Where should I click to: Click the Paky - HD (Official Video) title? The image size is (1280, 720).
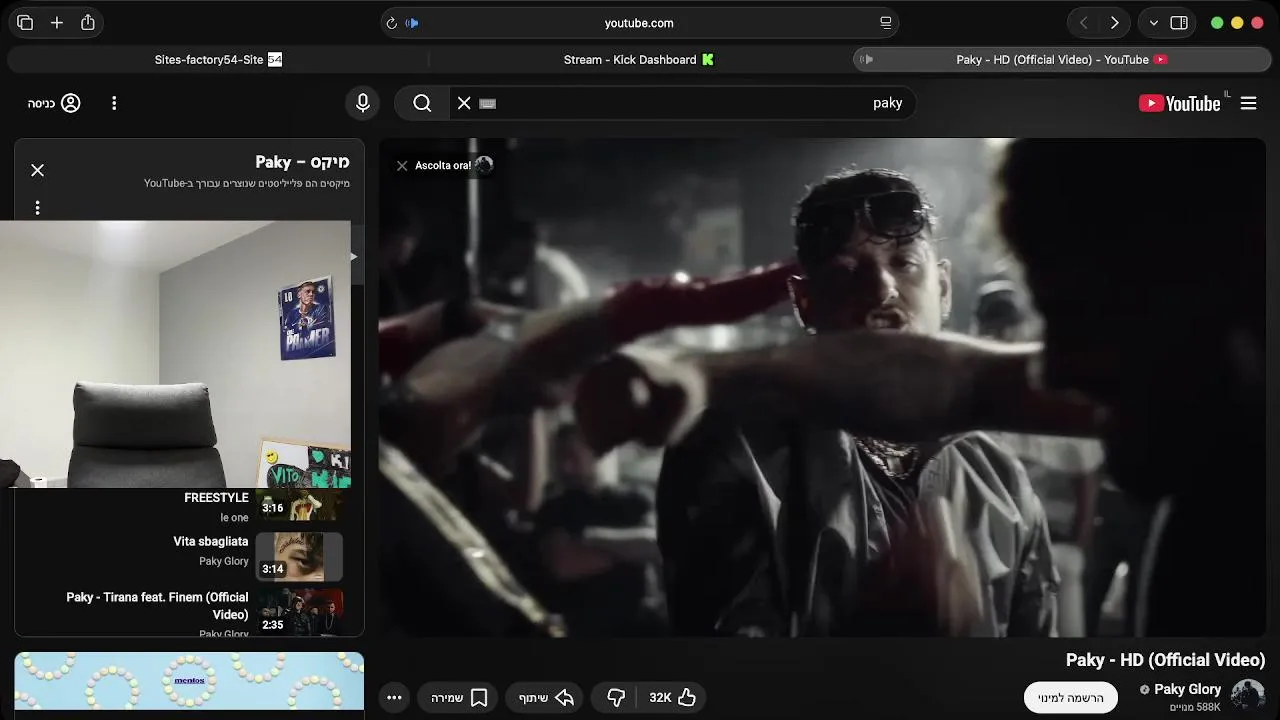click(1166, 660)
